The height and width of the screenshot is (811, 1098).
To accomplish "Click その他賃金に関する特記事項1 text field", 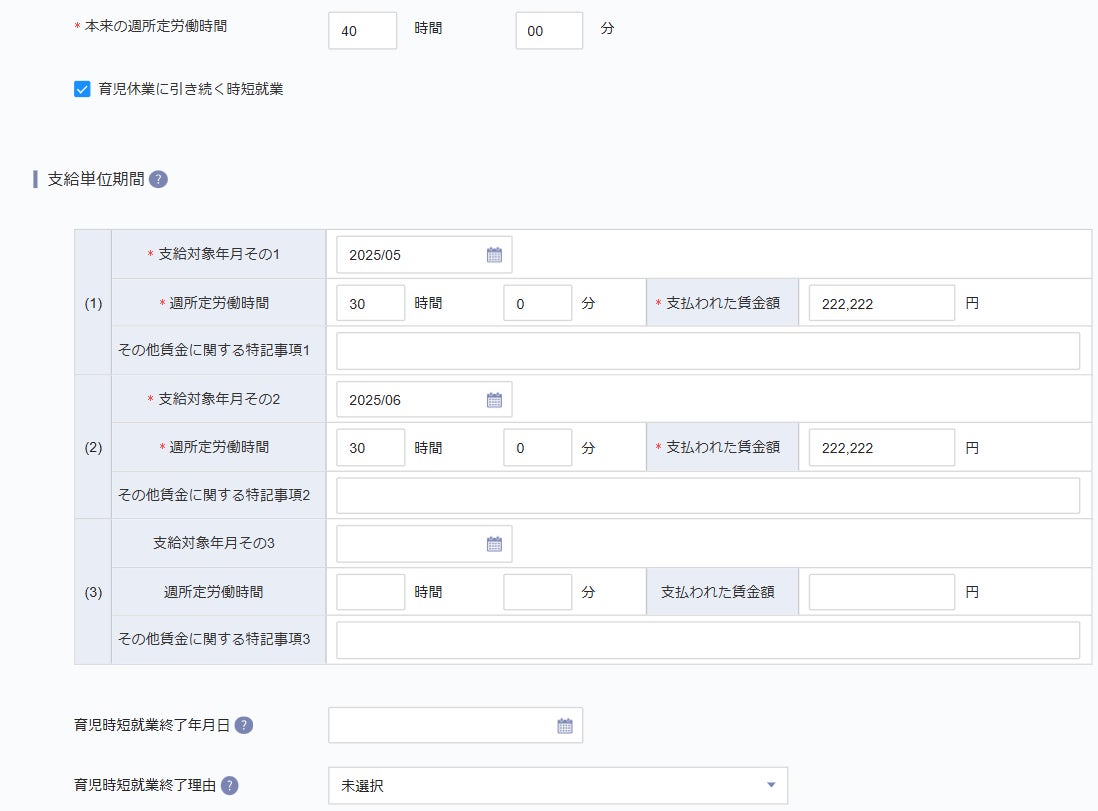I will (707, 351).
